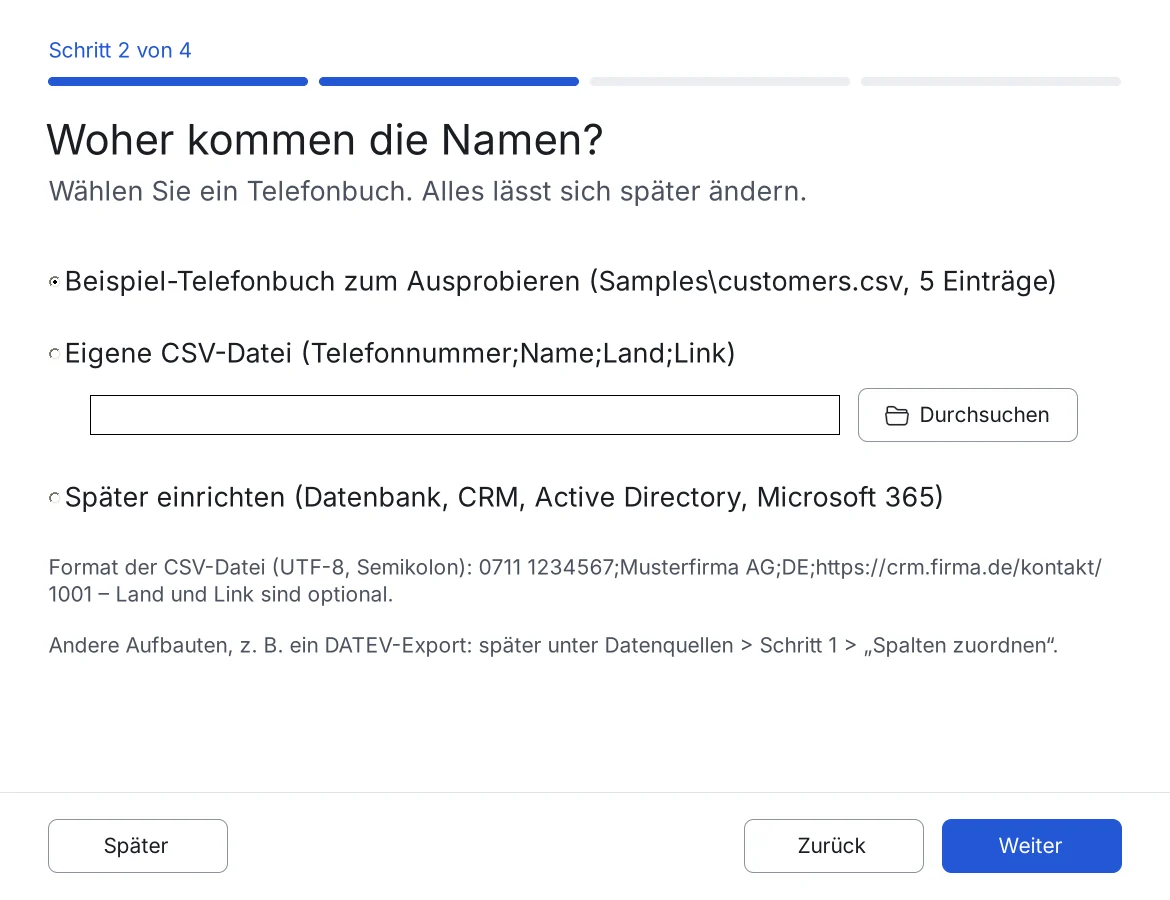The width and height of the screenshot is (1170, 900).
Task: Click the 'Schritt 2 von 4' label
Action: pyautogui.click(x=120, y=50)
